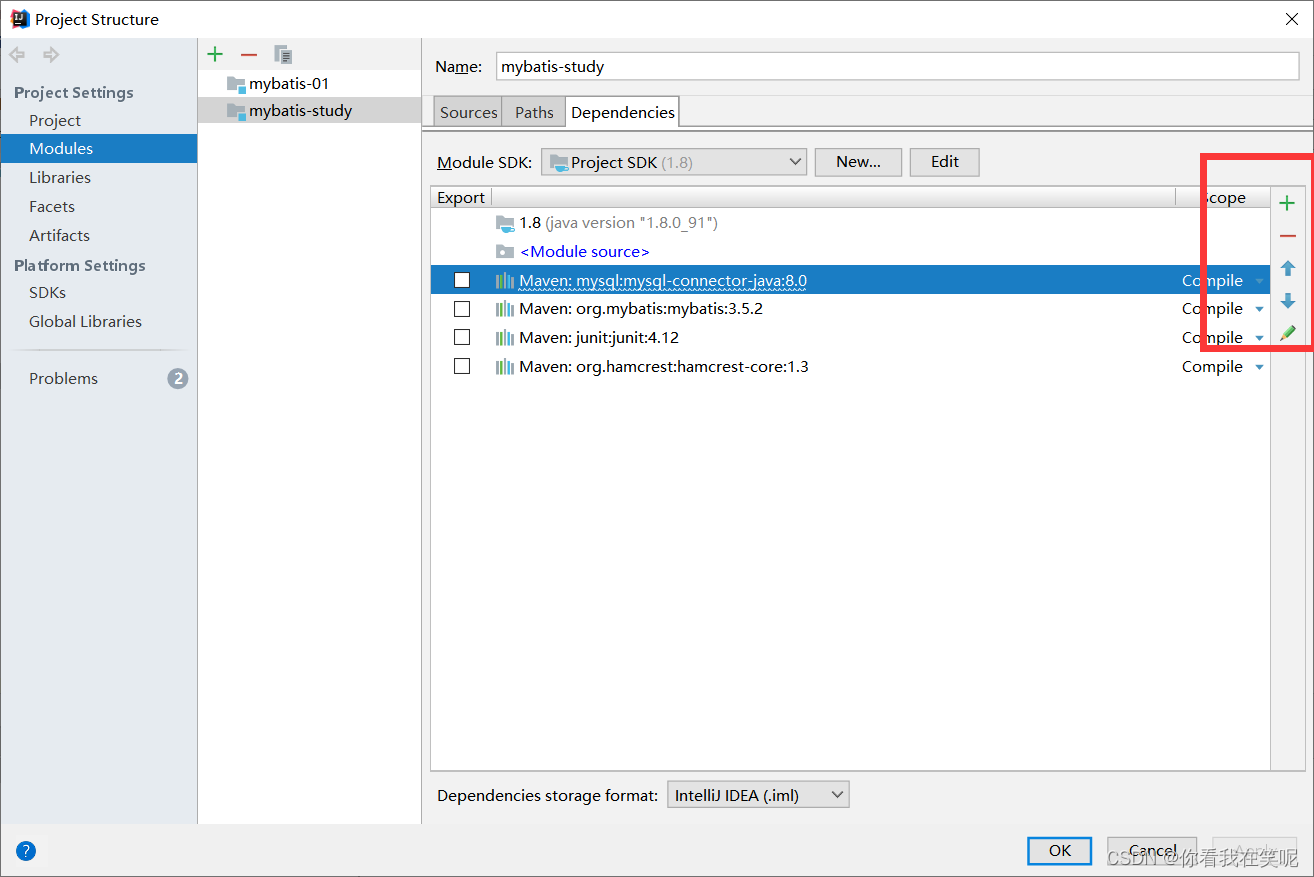Click library icon of hamcrest-core:1.3 row
The image size is (1314, 877).
pyautogui.click(x=505, y=367)
